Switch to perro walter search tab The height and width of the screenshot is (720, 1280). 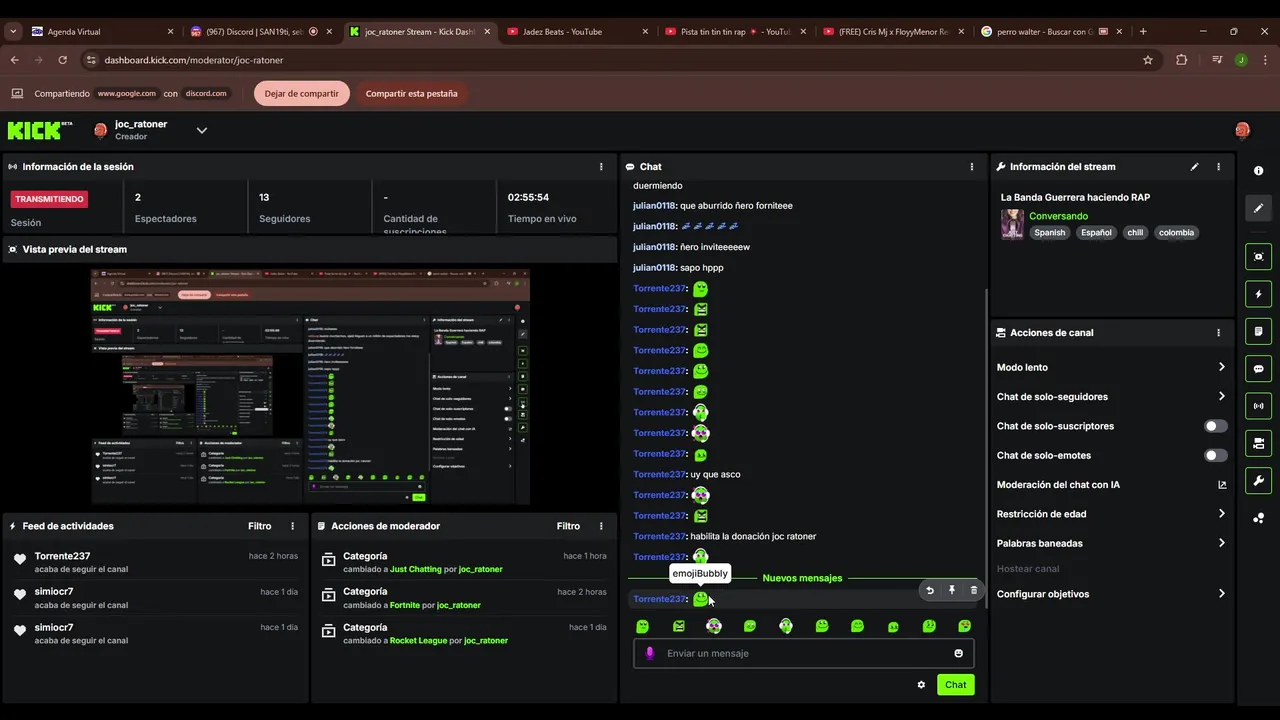pyautogui.click(x=1050, y=32)
